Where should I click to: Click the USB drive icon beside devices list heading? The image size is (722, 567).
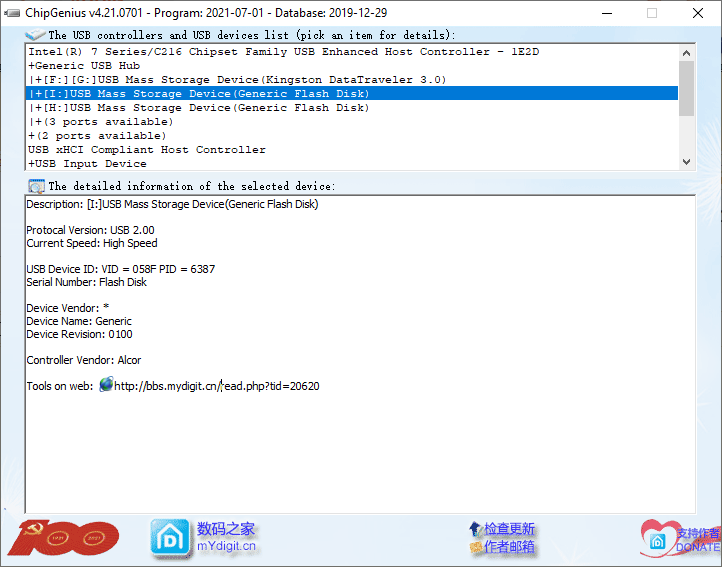(x=35, y=35)
